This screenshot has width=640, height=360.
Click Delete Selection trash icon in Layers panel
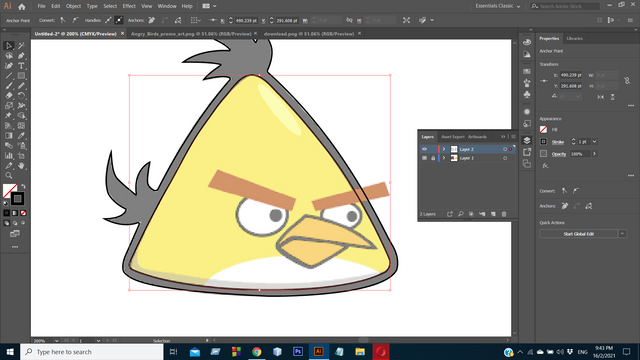504,214
